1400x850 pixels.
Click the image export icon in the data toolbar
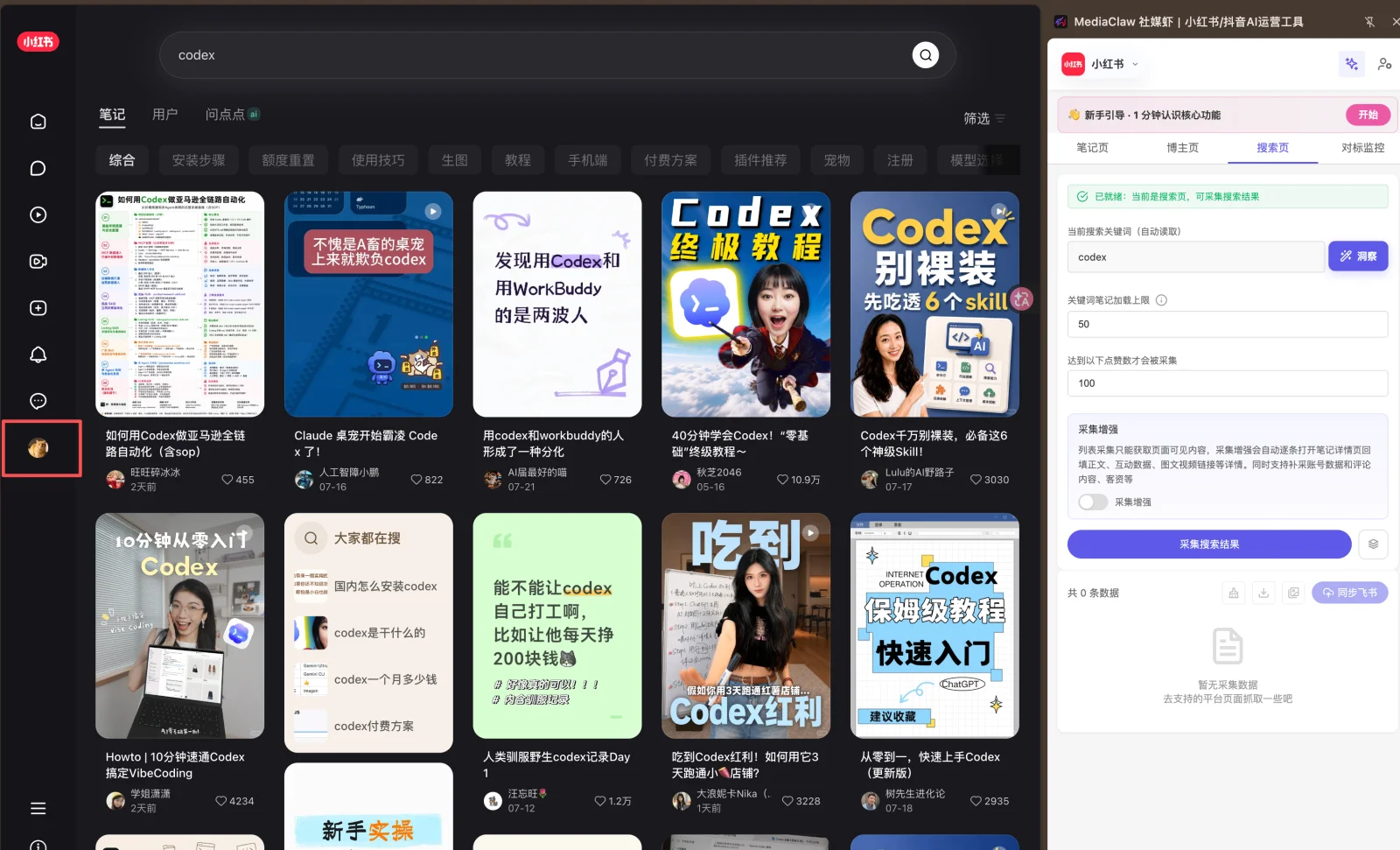pos(1293,593)
